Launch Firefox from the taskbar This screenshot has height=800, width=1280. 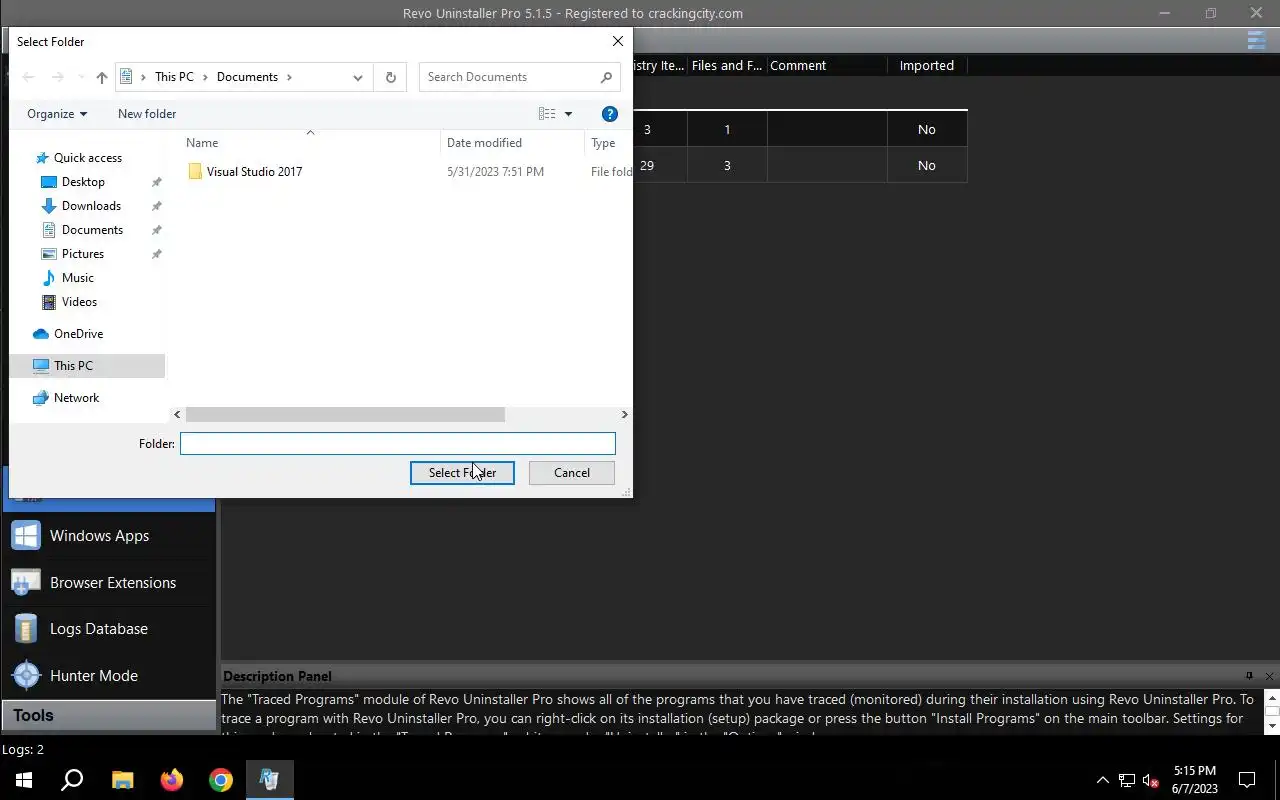[172, 780]
